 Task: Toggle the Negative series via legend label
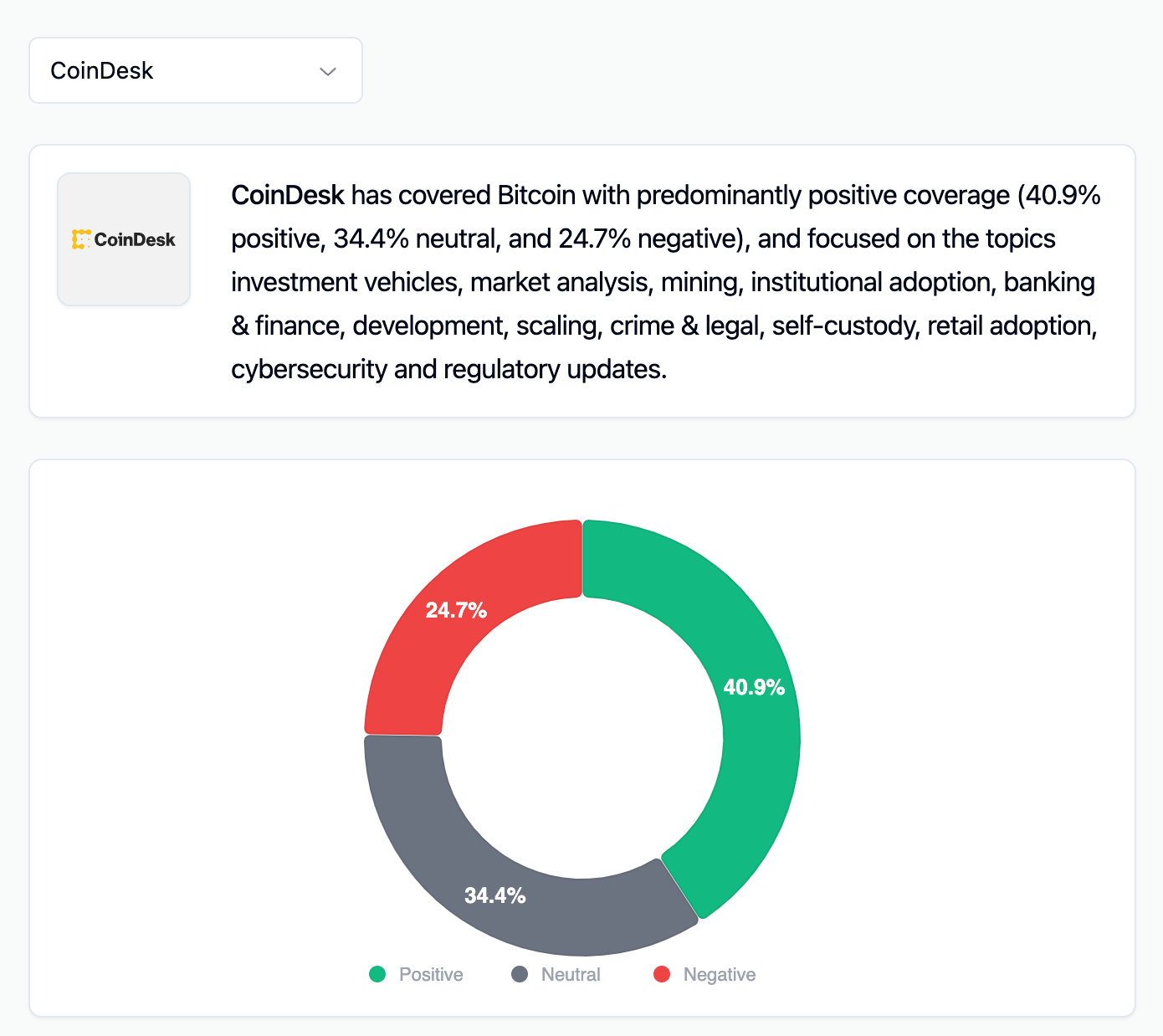(720, 974)
